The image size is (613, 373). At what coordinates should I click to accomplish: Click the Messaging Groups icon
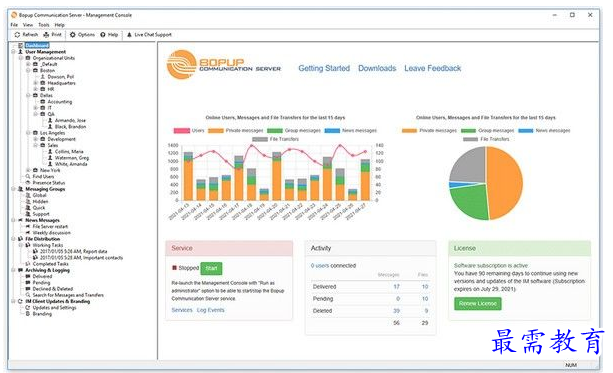pos(21,189)
